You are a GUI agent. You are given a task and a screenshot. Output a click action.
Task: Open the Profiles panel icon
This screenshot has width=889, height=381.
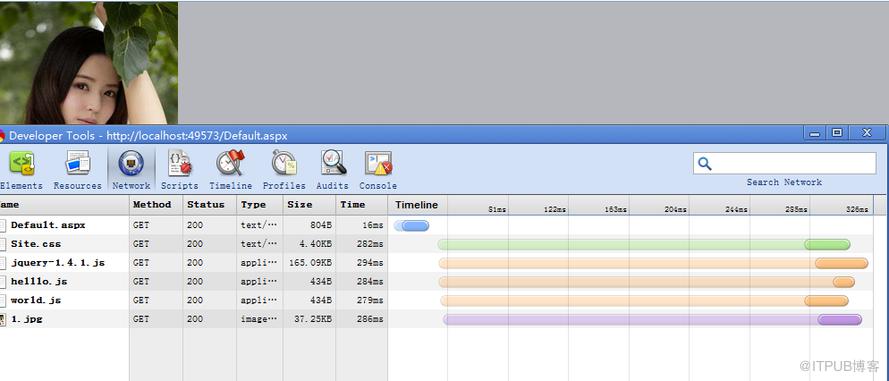coord(284,163)
